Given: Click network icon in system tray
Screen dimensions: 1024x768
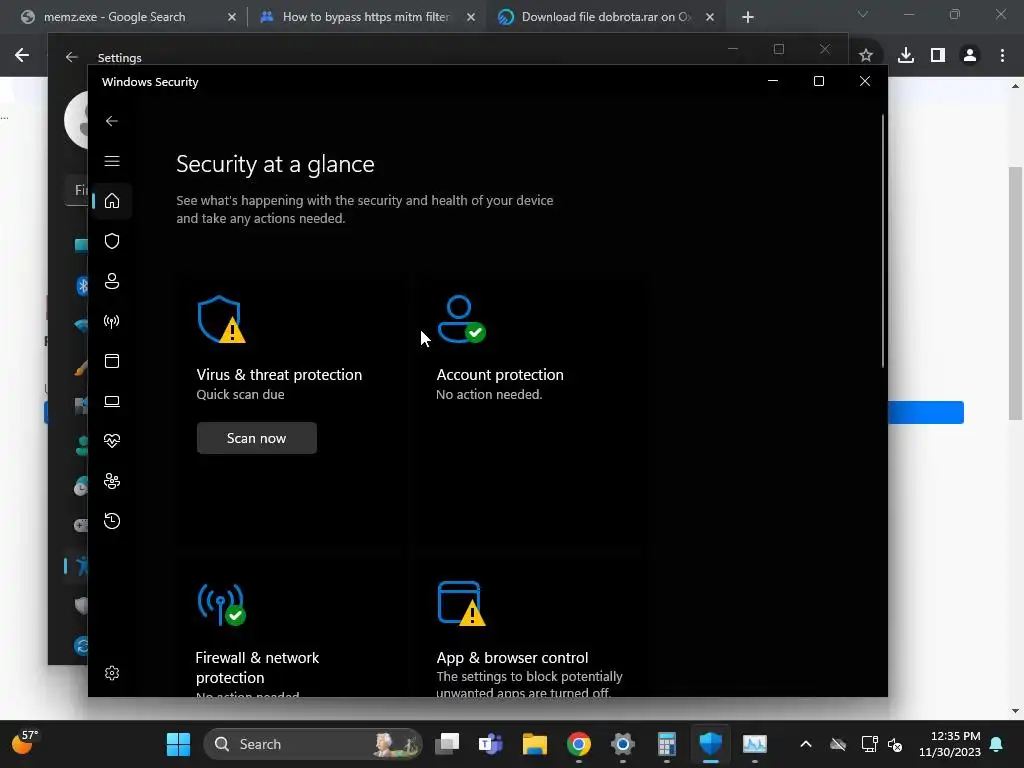Looking at the screenshot, I should tap(869, 744).
